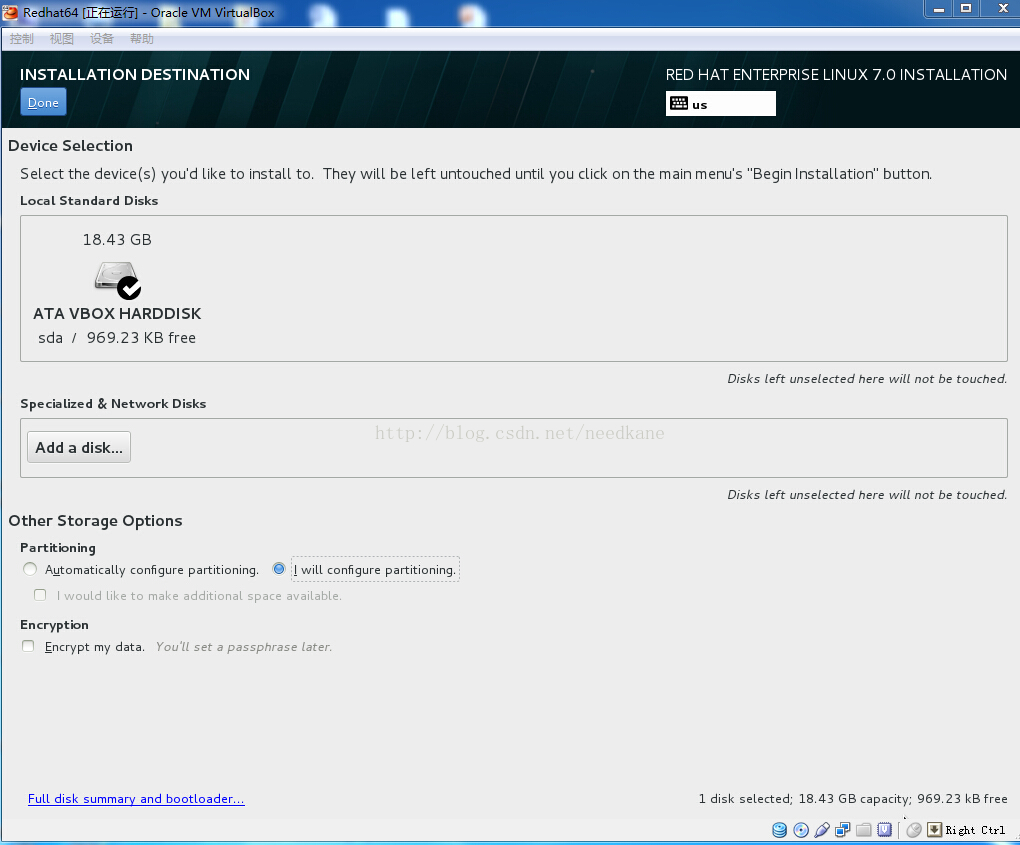
Task: Click the 18.43 GB disk size label
Action: [117, 239]
